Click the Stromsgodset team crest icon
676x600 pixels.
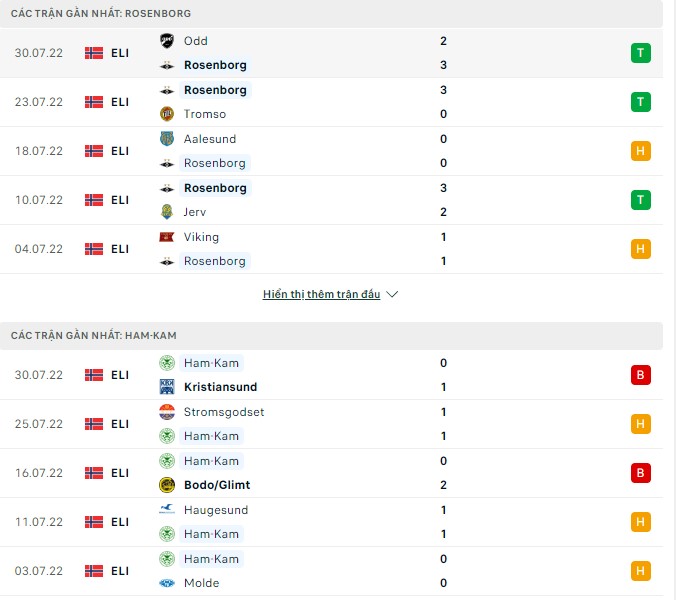pyautogui.click(x=167, y=412)
